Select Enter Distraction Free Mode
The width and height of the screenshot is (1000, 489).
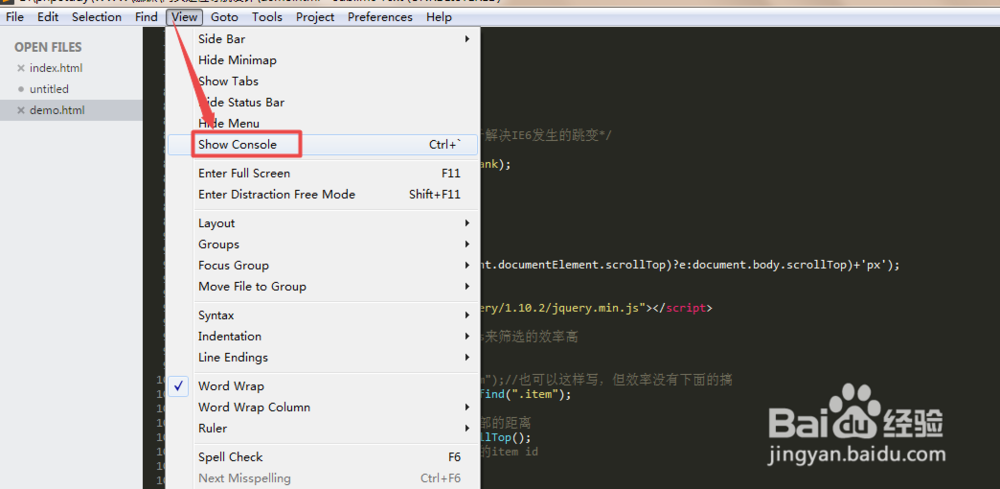pos(323,194)
